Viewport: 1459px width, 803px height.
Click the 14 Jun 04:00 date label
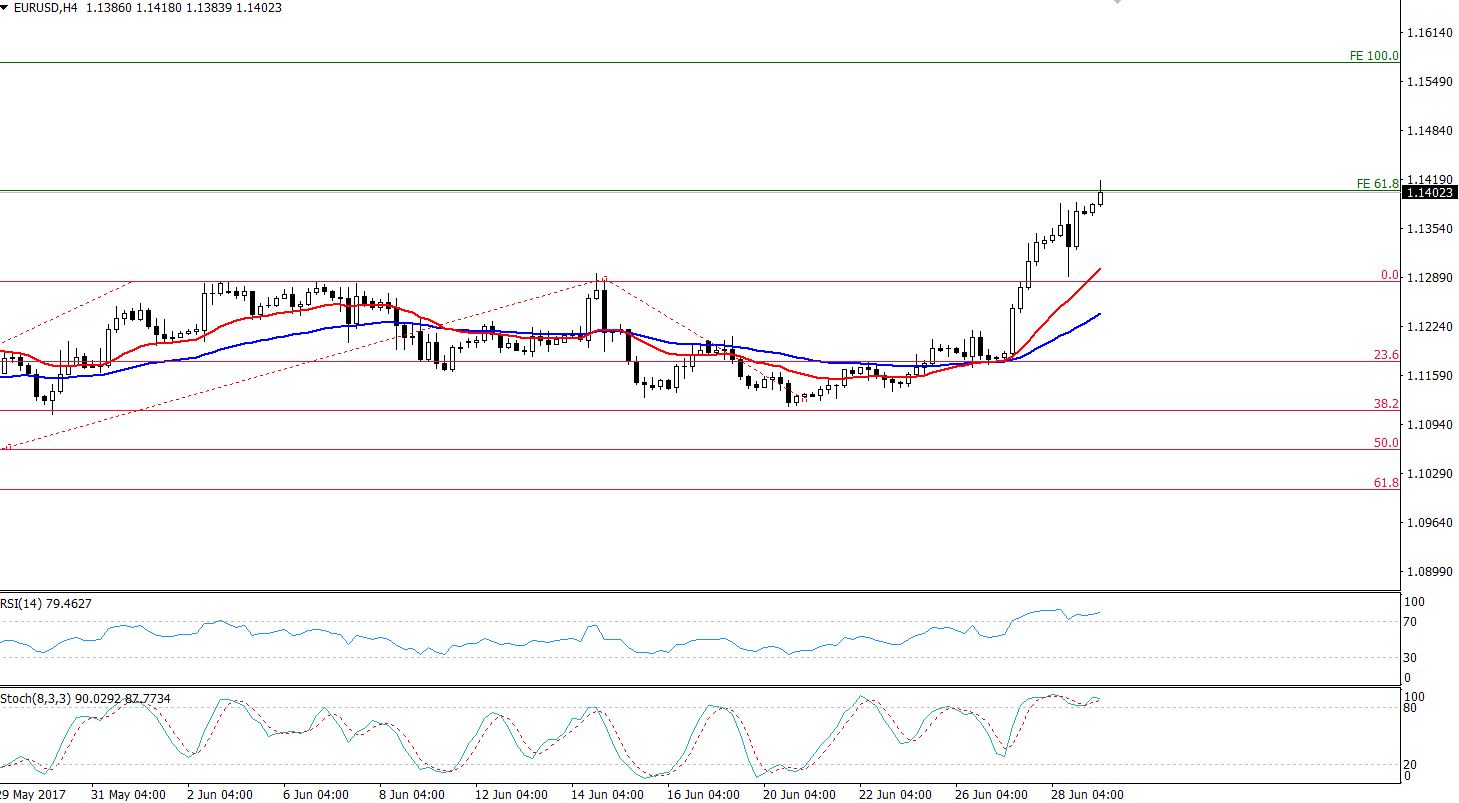pyautogui.click(x=606, y=795)
